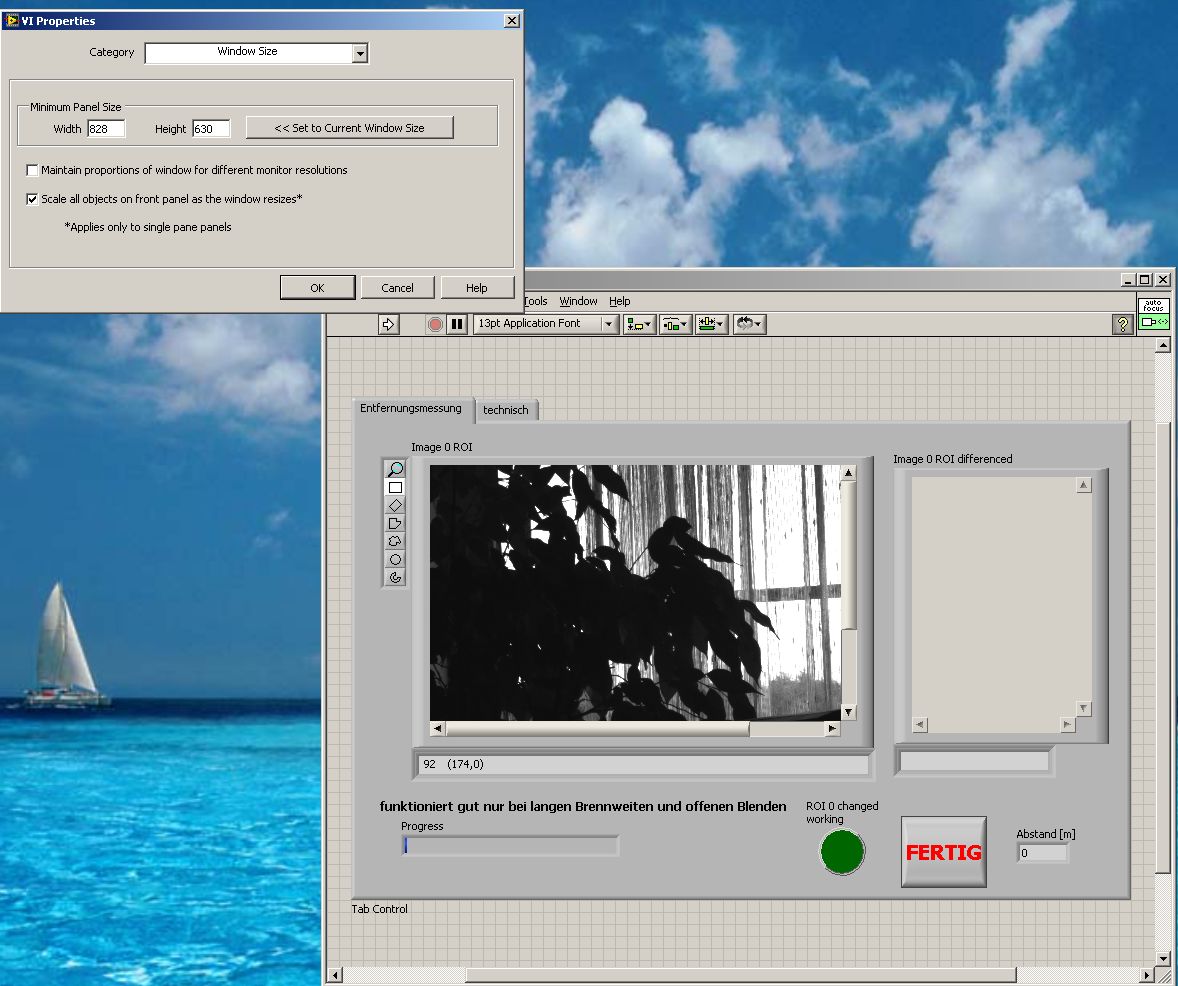Click scroll-left arrow under Image 0 ROI
The image size is (1178, 986).
tap(437, 728)
